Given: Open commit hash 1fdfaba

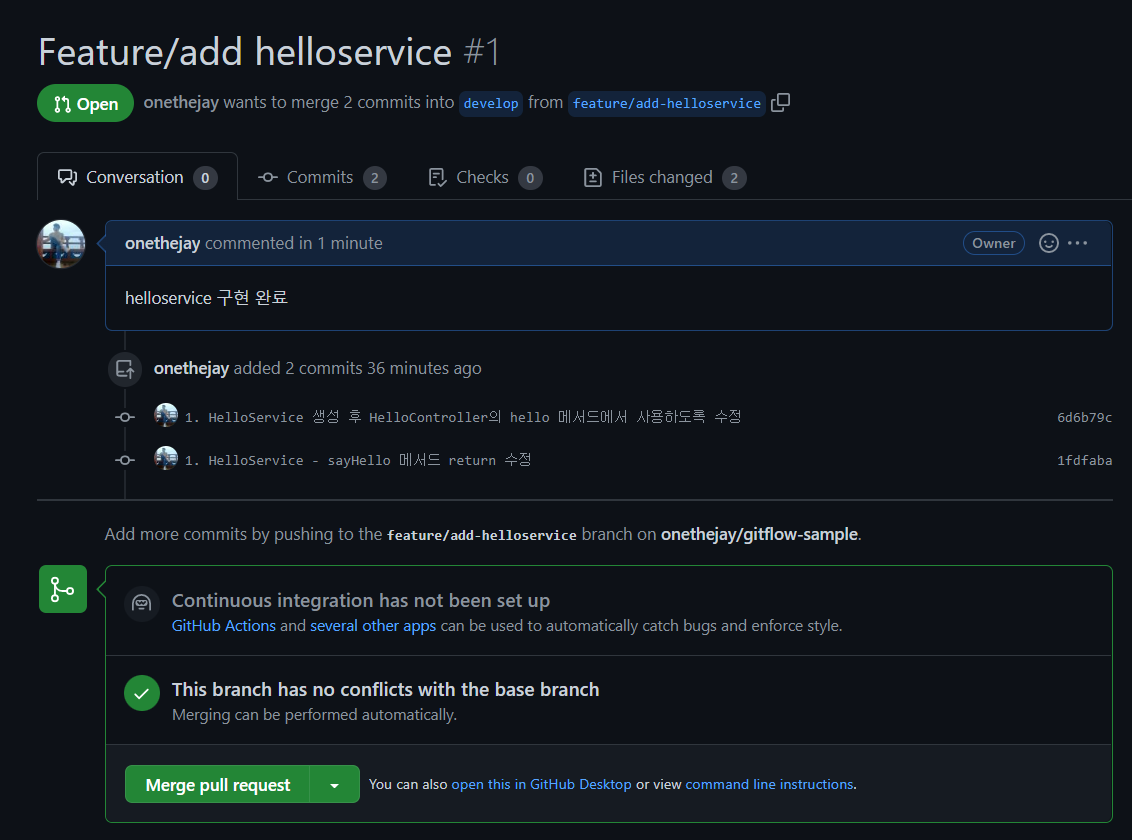Looking at the screenshot, I should (1084, 460).
